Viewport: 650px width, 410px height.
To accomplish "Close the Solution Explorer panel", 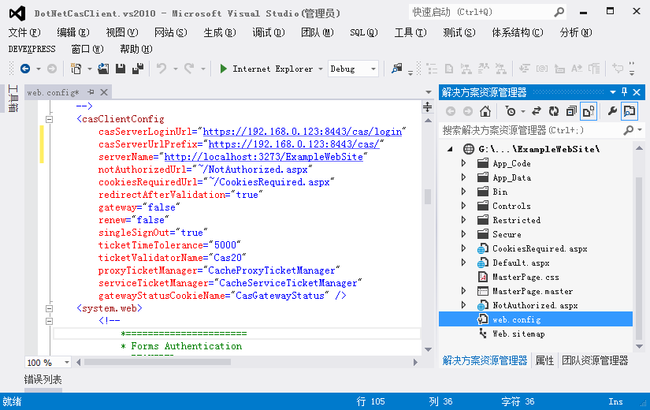I will (637, 92).
